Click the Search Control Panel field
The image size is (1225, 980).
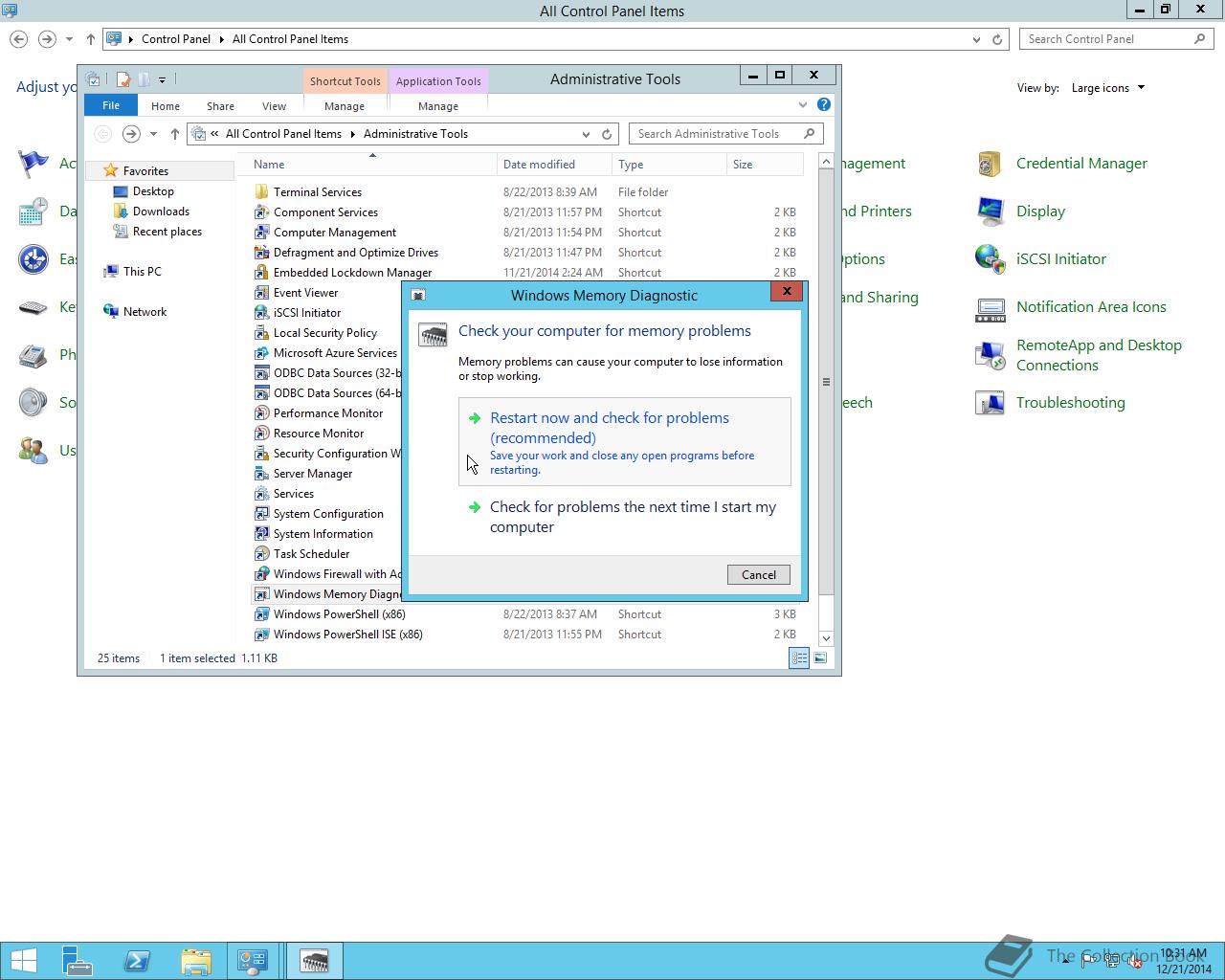1117,39
